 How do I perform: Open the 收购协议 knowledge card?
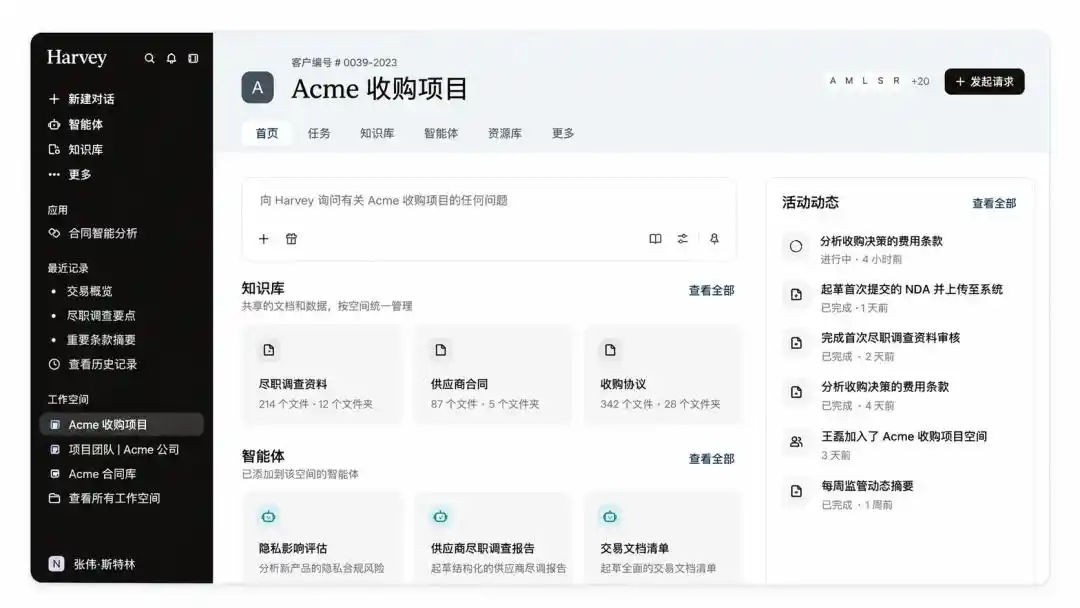[663, 375]
